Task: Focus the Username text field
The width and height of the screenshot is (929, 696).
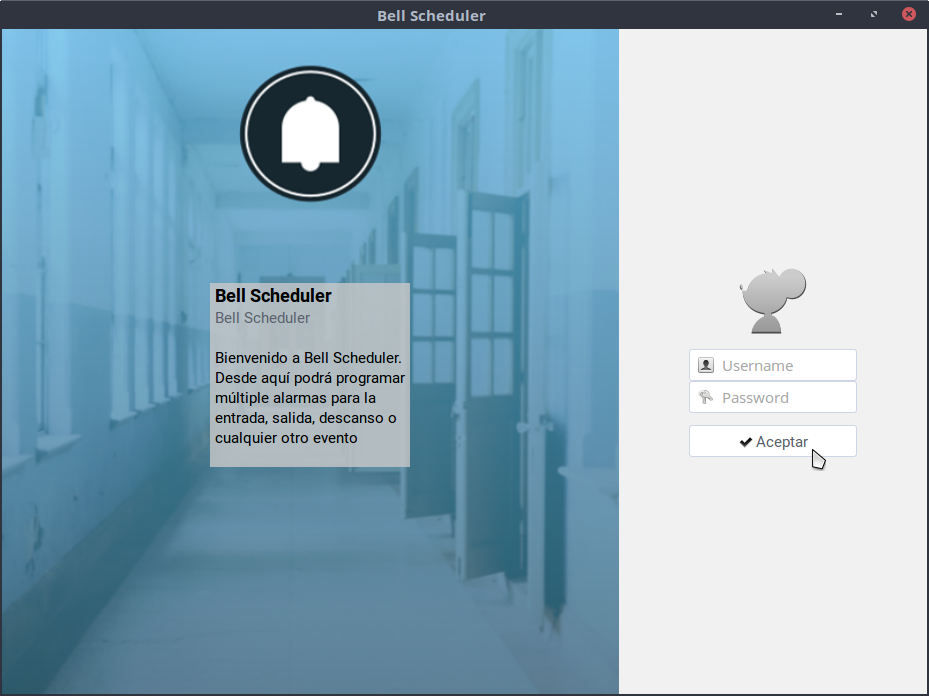Action: click(x=785, y=365)
